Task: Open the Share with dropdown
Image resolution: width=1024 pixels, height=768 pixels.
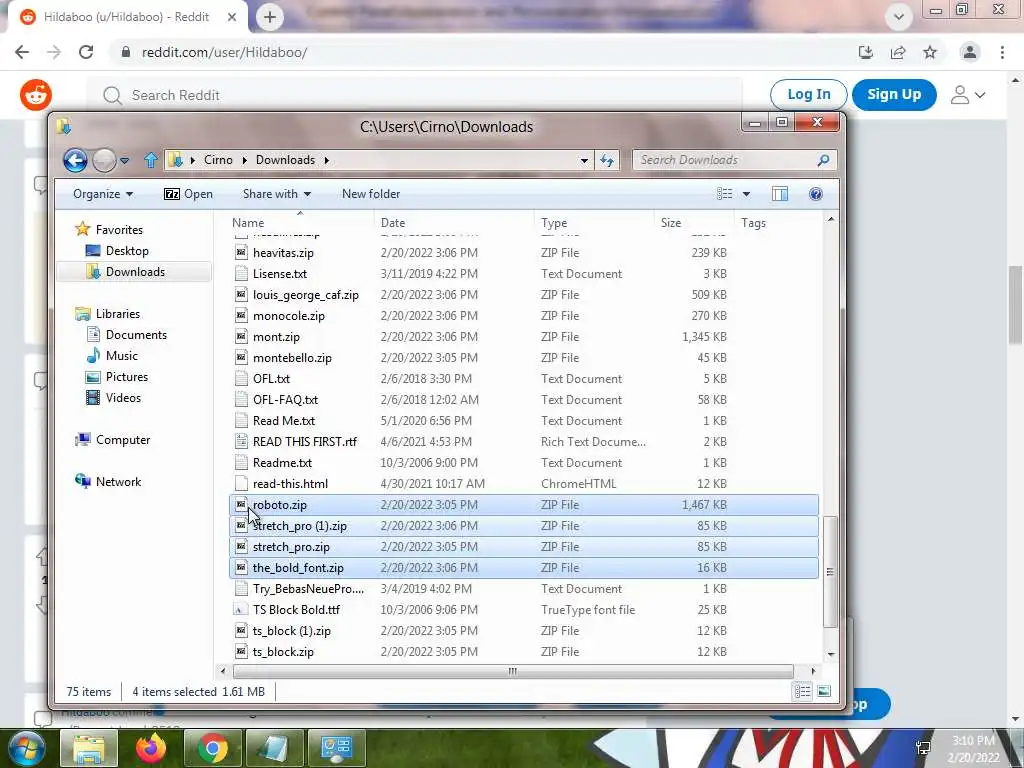Action: [277, 194]
